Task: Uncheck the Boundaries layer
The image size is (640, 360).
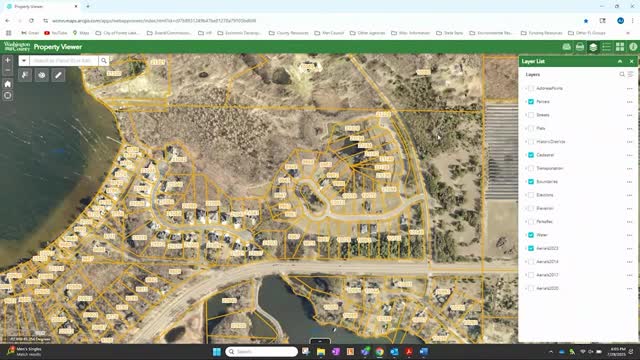Action: [531, 182]
